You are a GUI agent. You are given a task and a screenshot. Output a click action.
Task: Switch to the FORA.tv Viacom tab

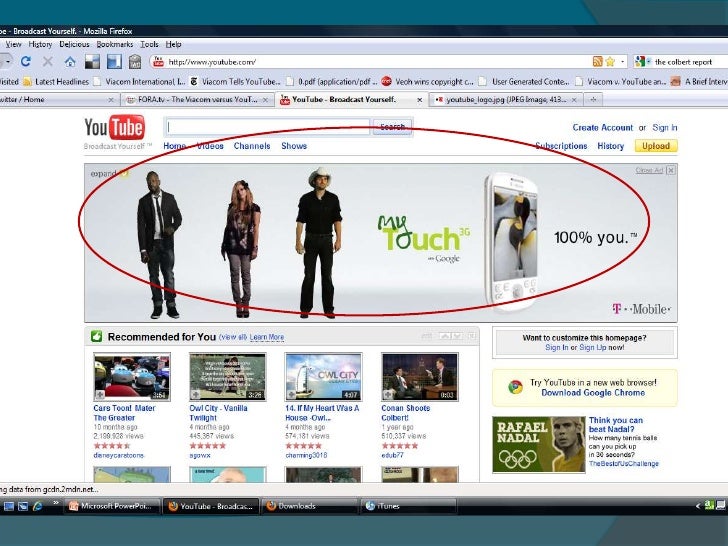[x=197, y=100]
